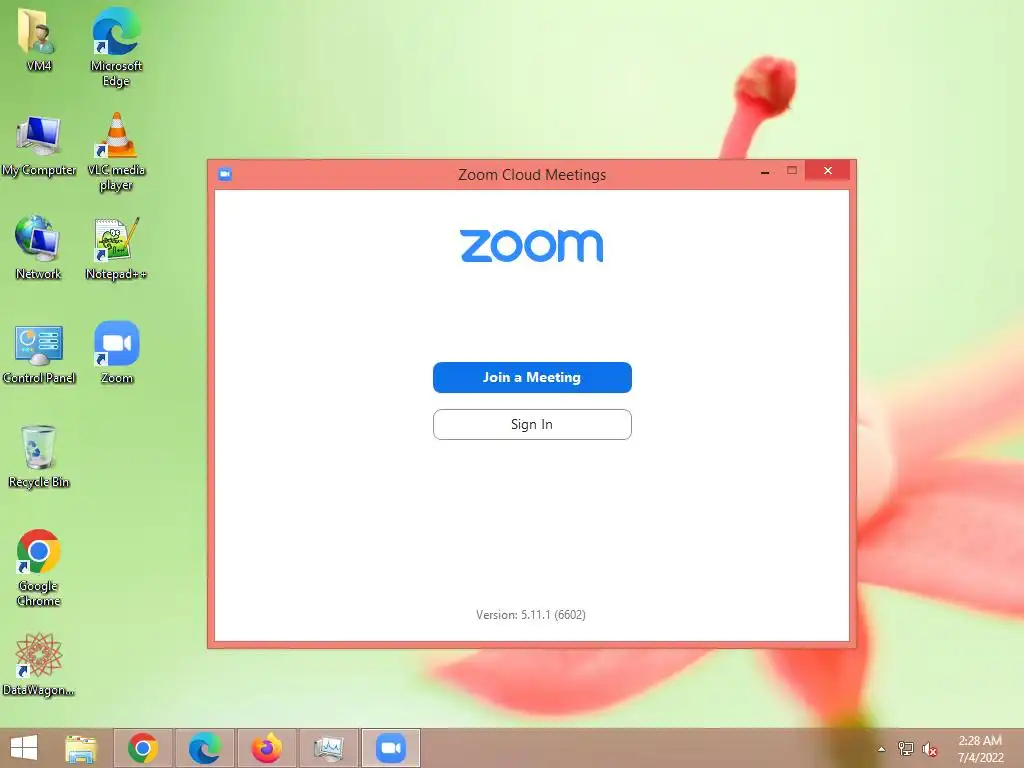Click the Sign In button
Image resolution: width=1024 pixels, height=768 pixels.
(x=532, y=424)
